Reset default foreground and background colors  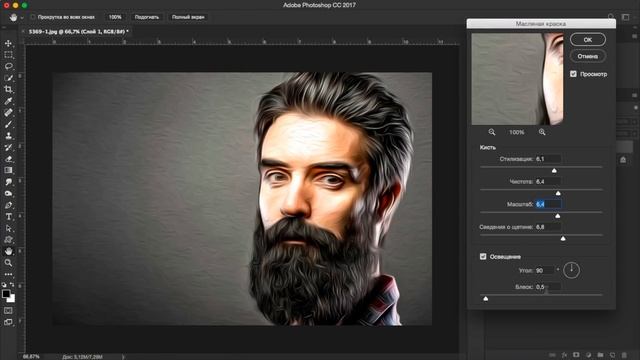[x=4, y=284]
